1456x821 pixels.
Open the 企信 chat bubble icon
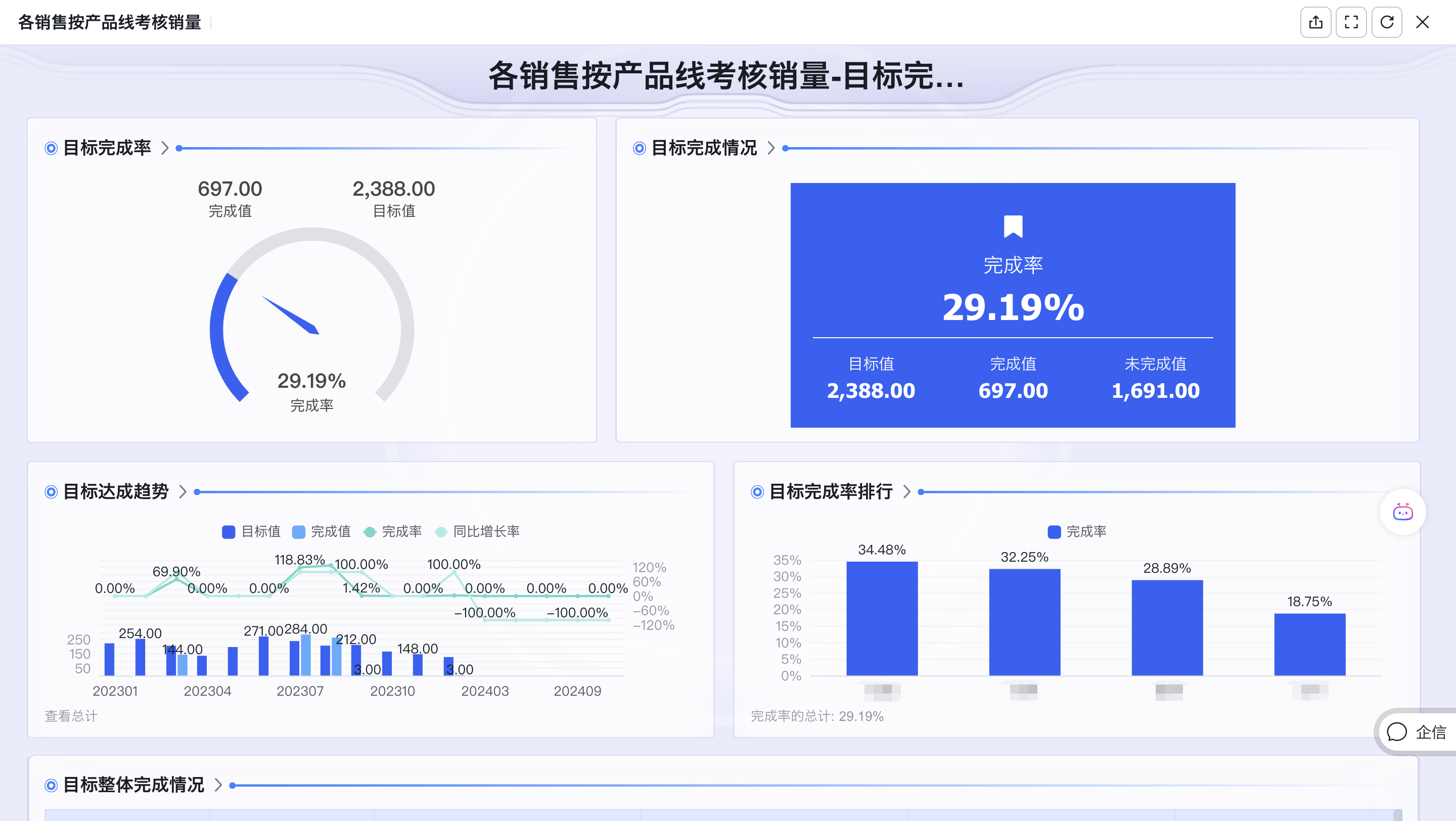pos(1397,733)
